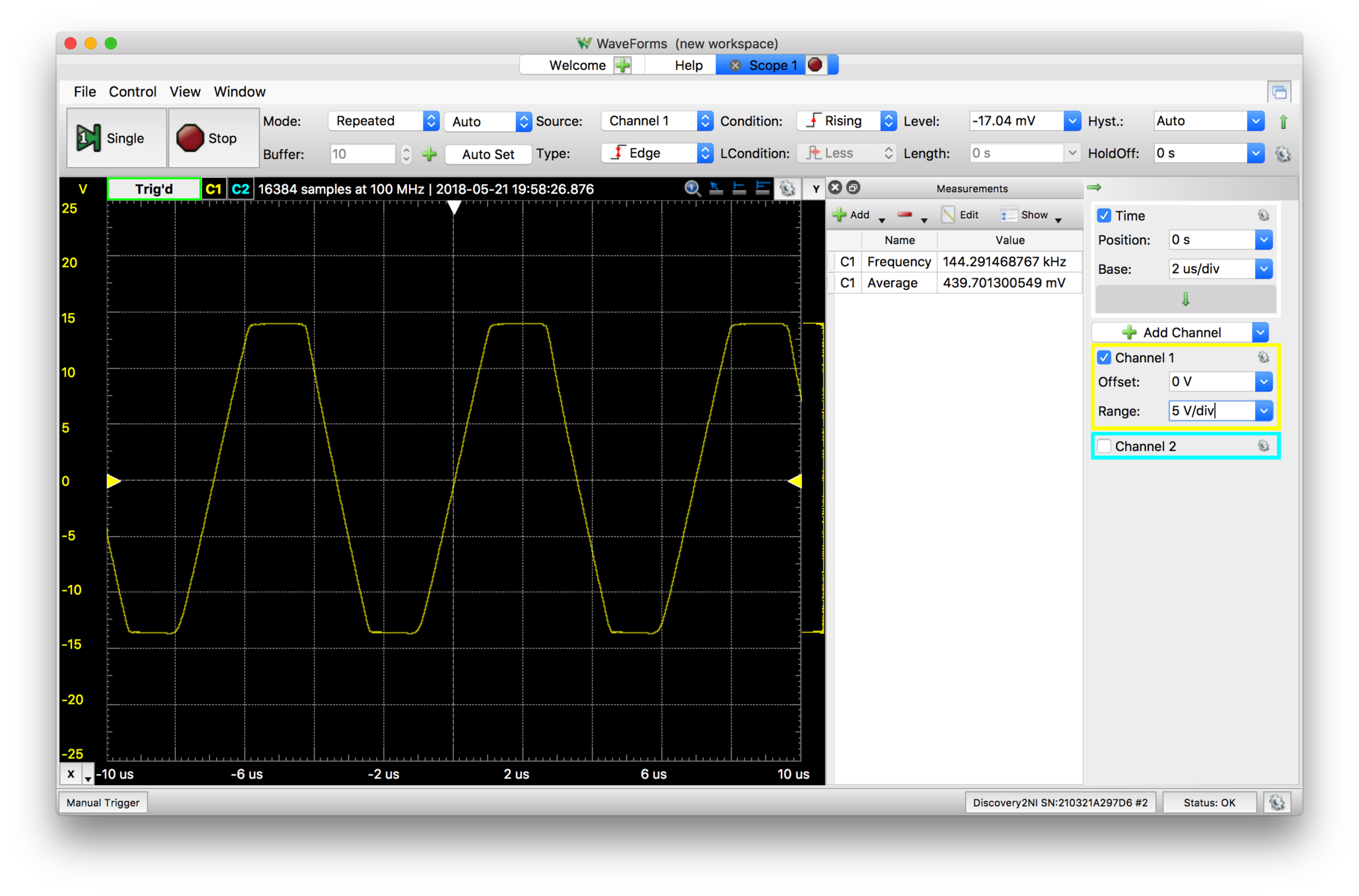The image size is (1359, 896).
Task: Expand the Level dropdown arrow
Action: [x=1072, y=121]
